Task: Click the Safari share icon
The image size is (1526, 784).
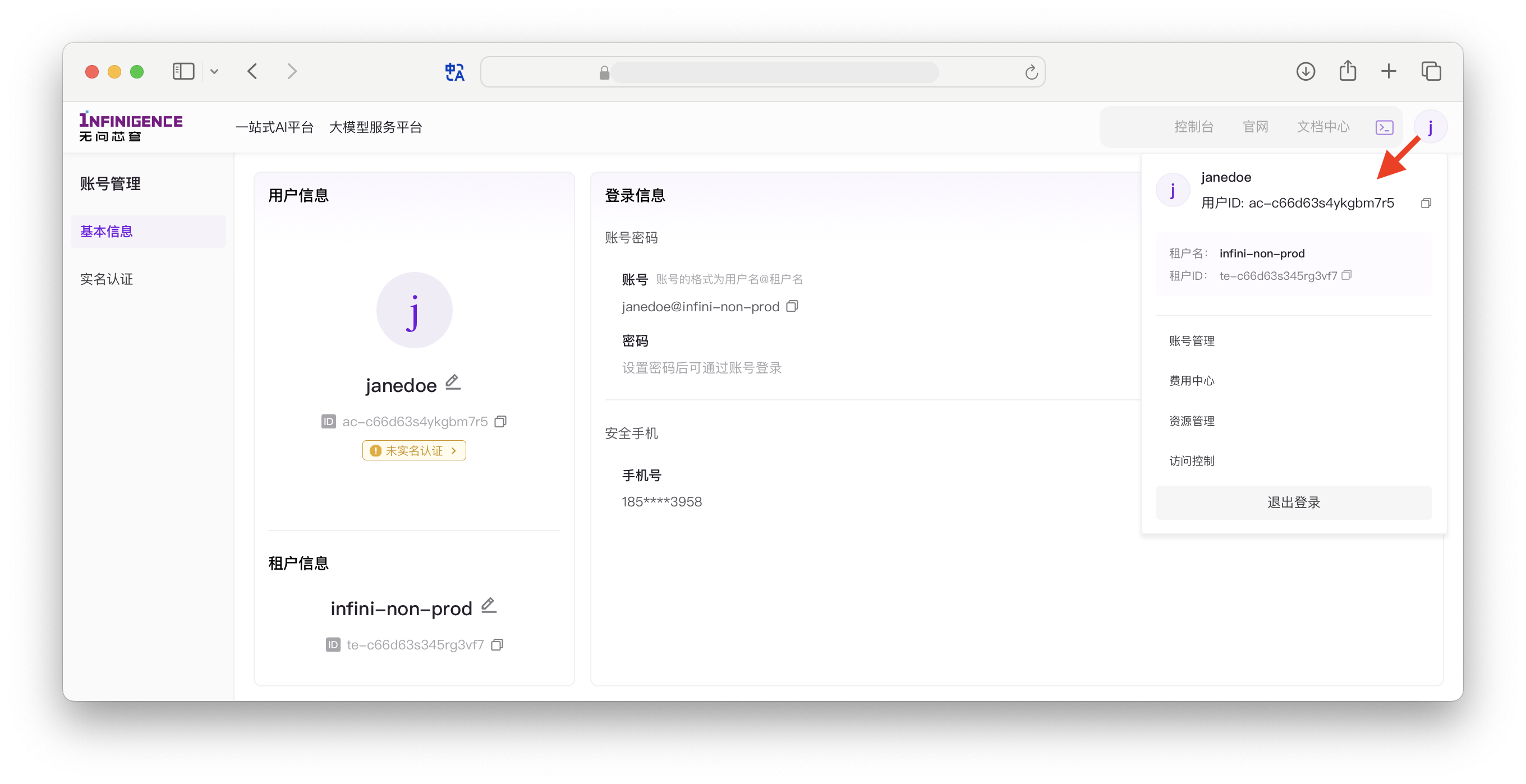Action: point(1348,71)
